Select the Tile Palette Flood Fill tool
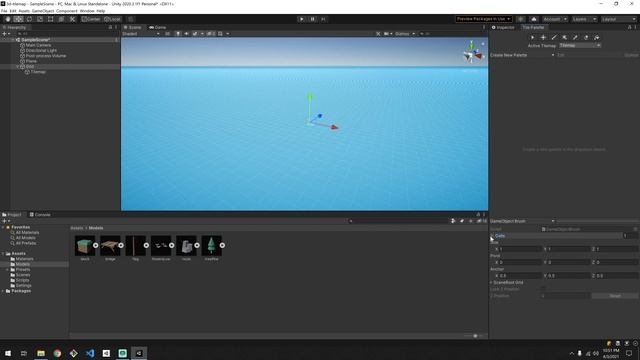The height and width of the screenshot is (360, 640). pos(596,38)
